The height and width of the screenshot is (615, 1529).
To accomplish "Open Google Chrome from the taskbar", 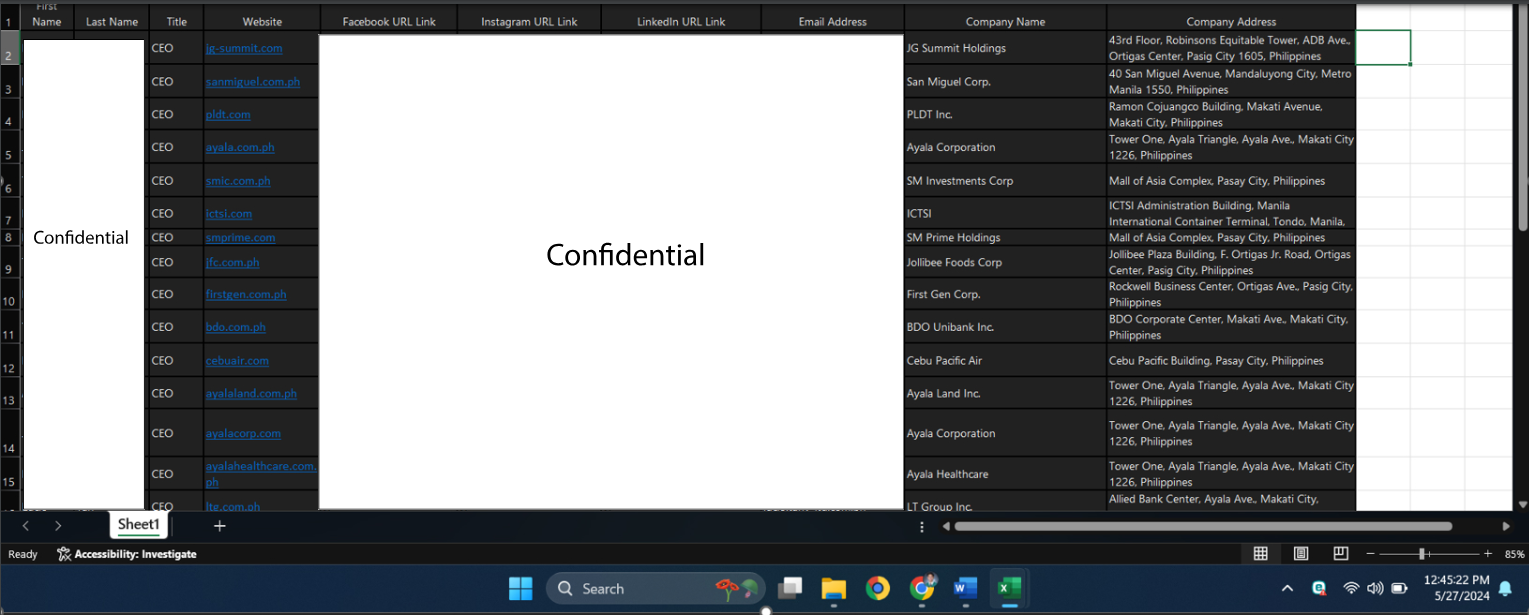I will (x=877, y=588).
